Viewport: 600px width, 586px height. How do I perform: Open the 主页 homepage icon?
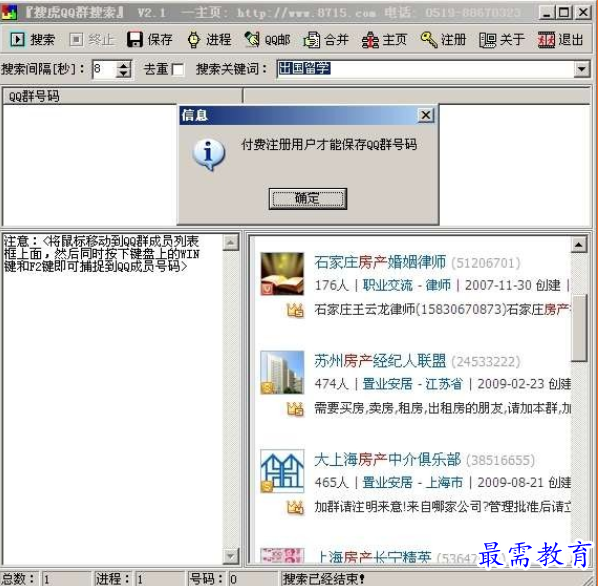point(370,39)
